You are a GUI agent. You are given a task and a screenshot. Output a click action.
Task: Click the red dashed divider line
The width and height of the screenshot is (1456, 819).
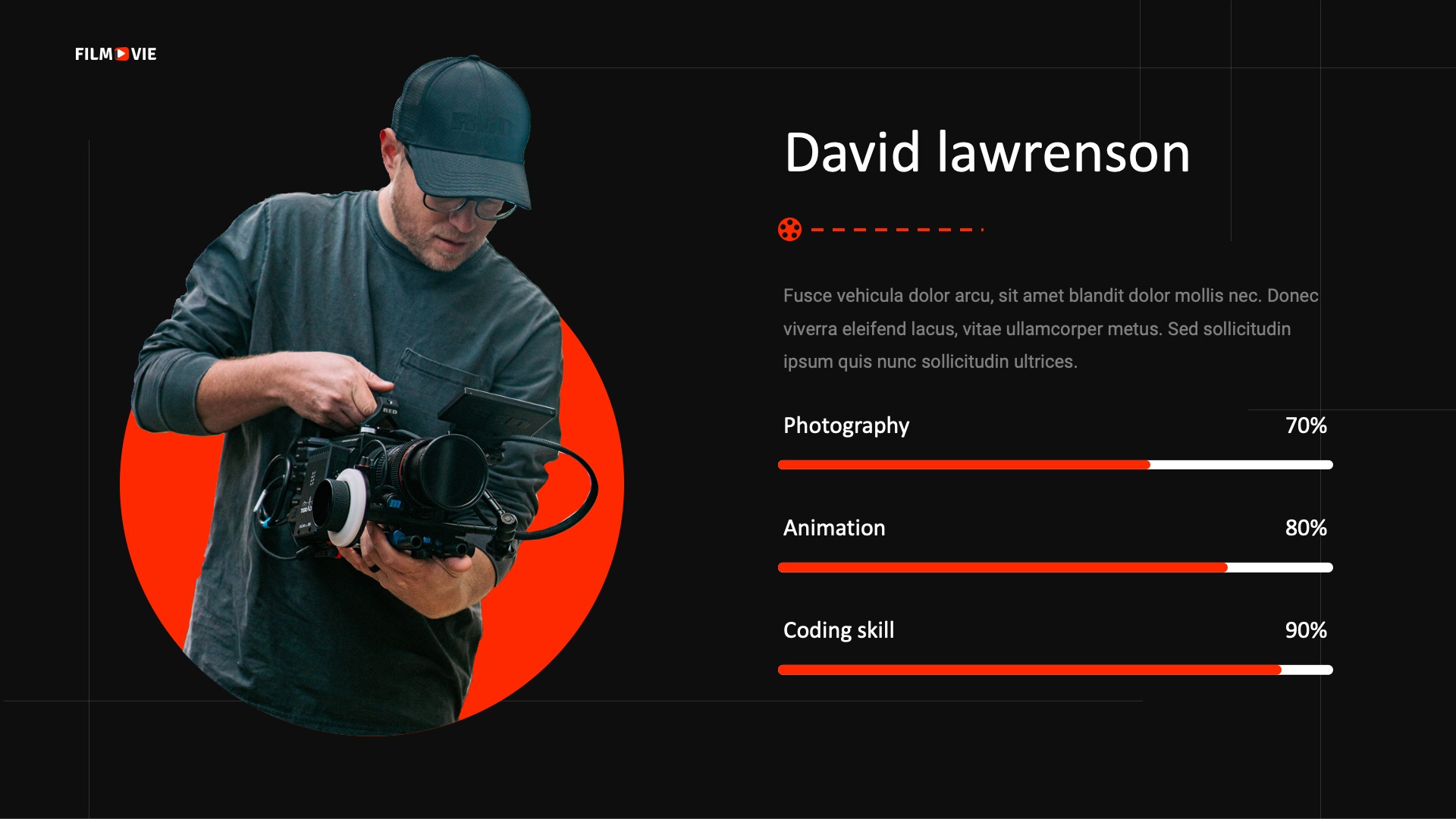pos(897,229)
